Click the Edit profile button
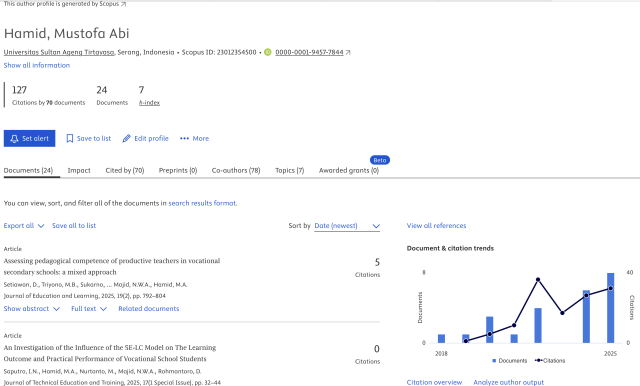640x386 pixels. [x=145, y=139]
